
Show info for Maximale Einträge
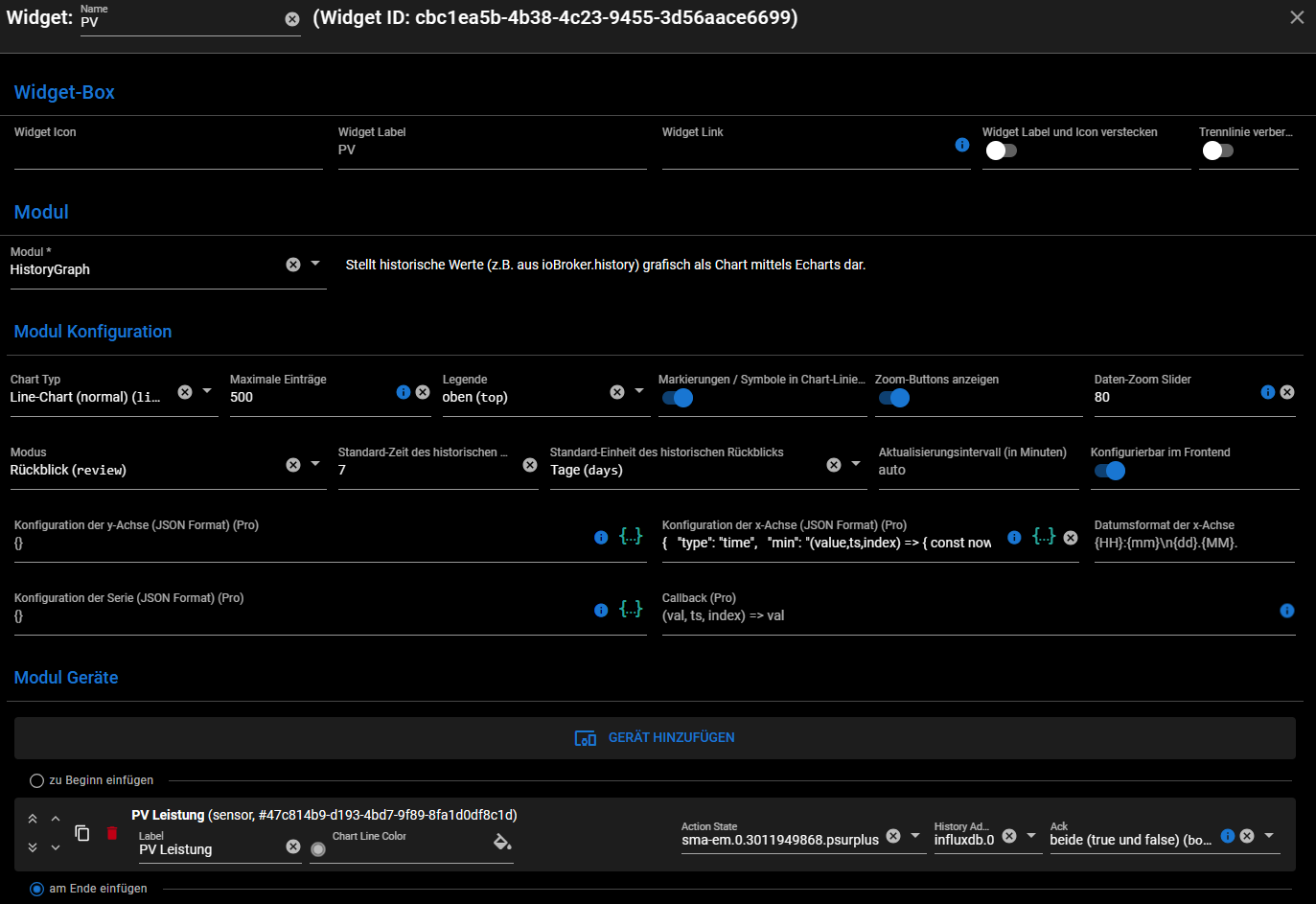(404, 392)
